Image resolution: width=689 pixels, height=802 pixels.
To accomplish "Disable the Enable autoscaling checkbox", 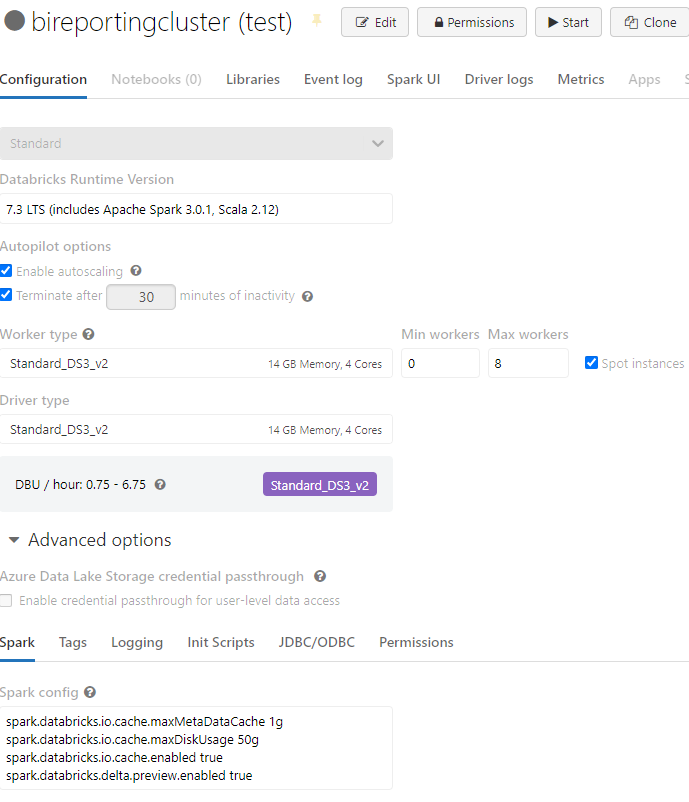I will click(6, 271).
